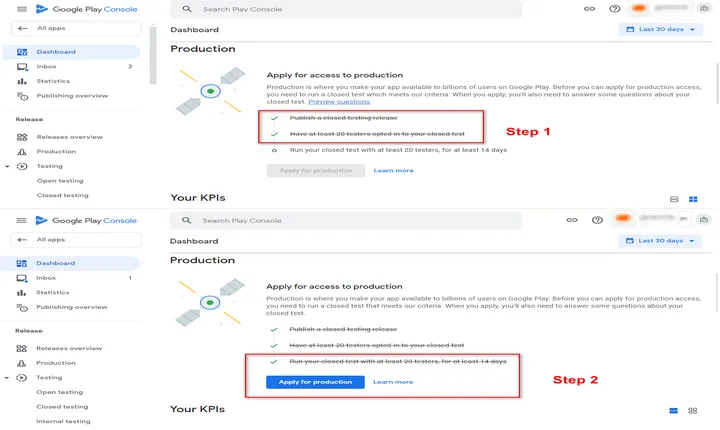Click the upper sidebar vertical scrollbar
Screen dimensions: 720x430
(x=153, y=55)
